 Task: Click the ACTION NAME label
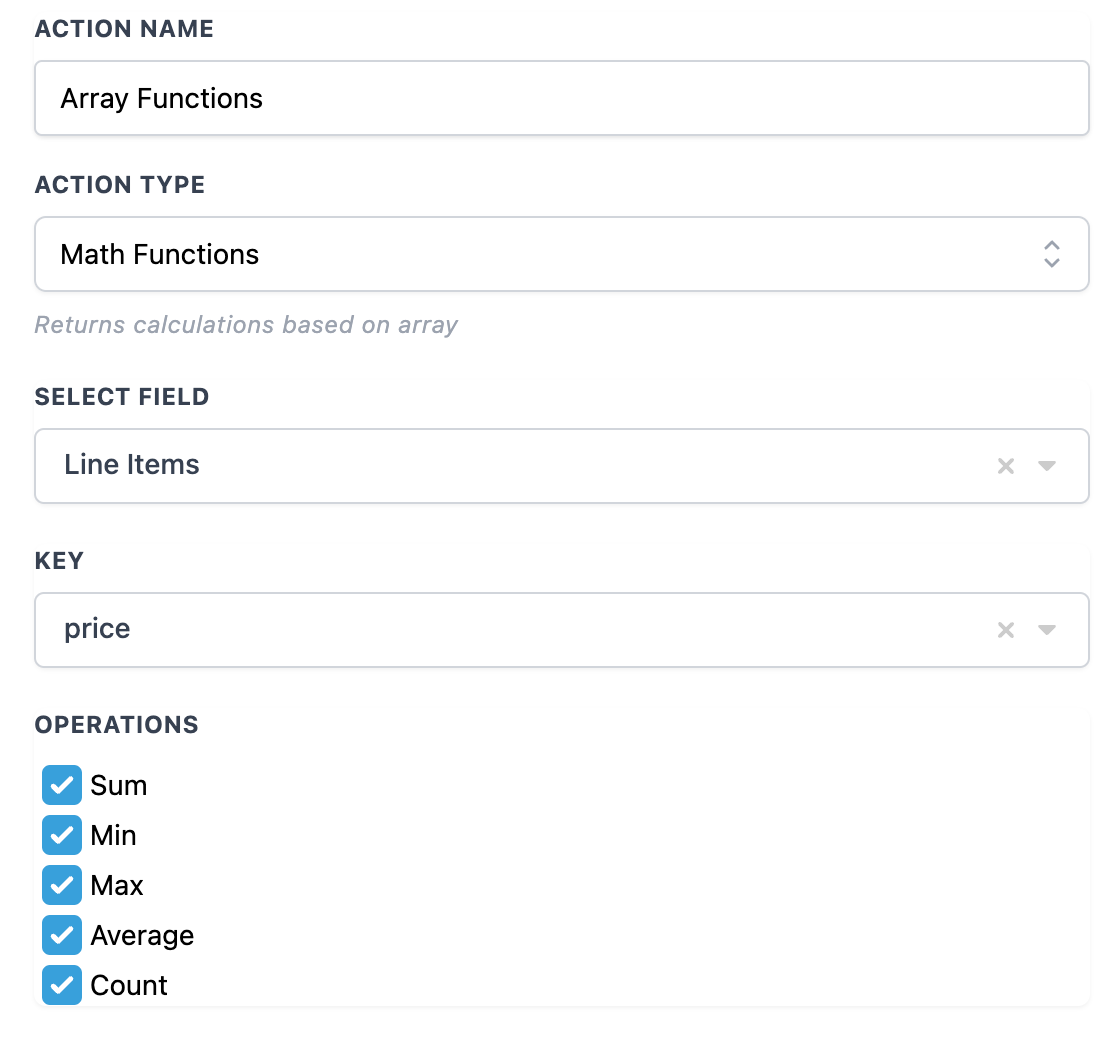pyautogui.click(x=124, y=29)
